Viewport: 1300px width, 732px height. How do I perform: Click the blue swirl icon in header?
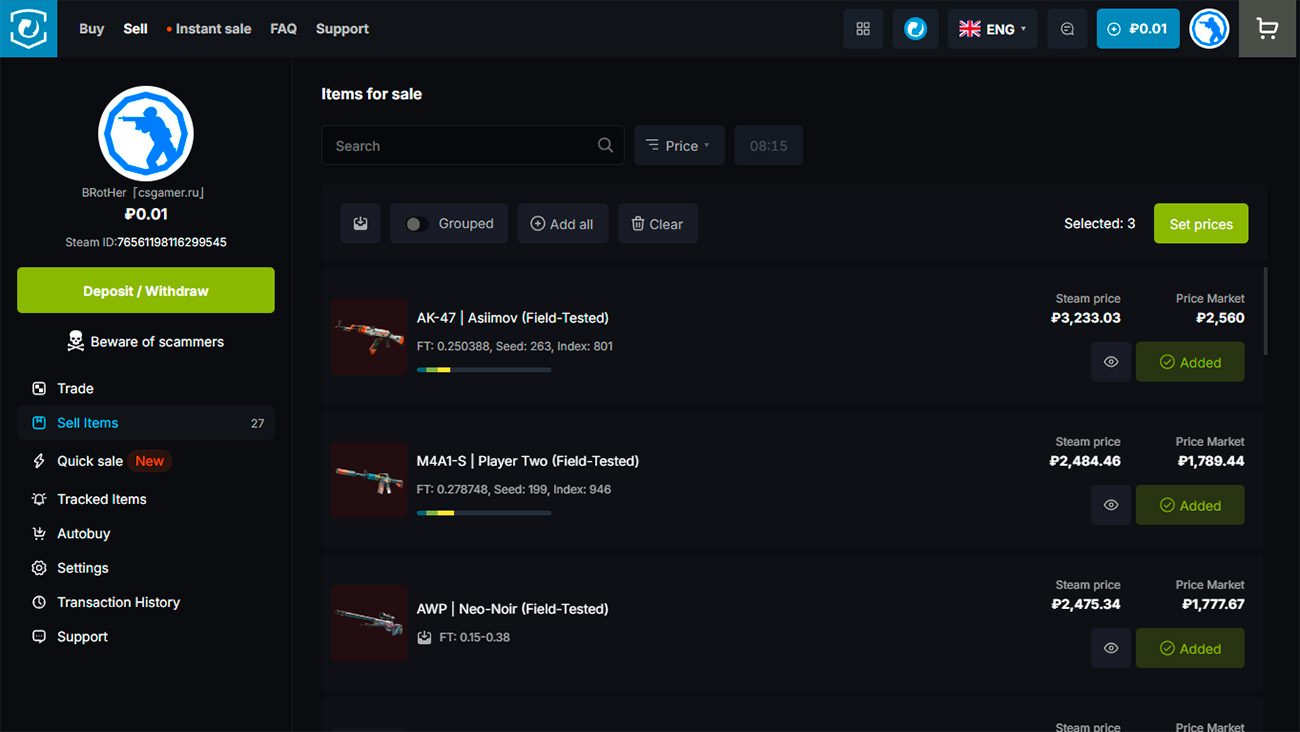coord(915,29)
